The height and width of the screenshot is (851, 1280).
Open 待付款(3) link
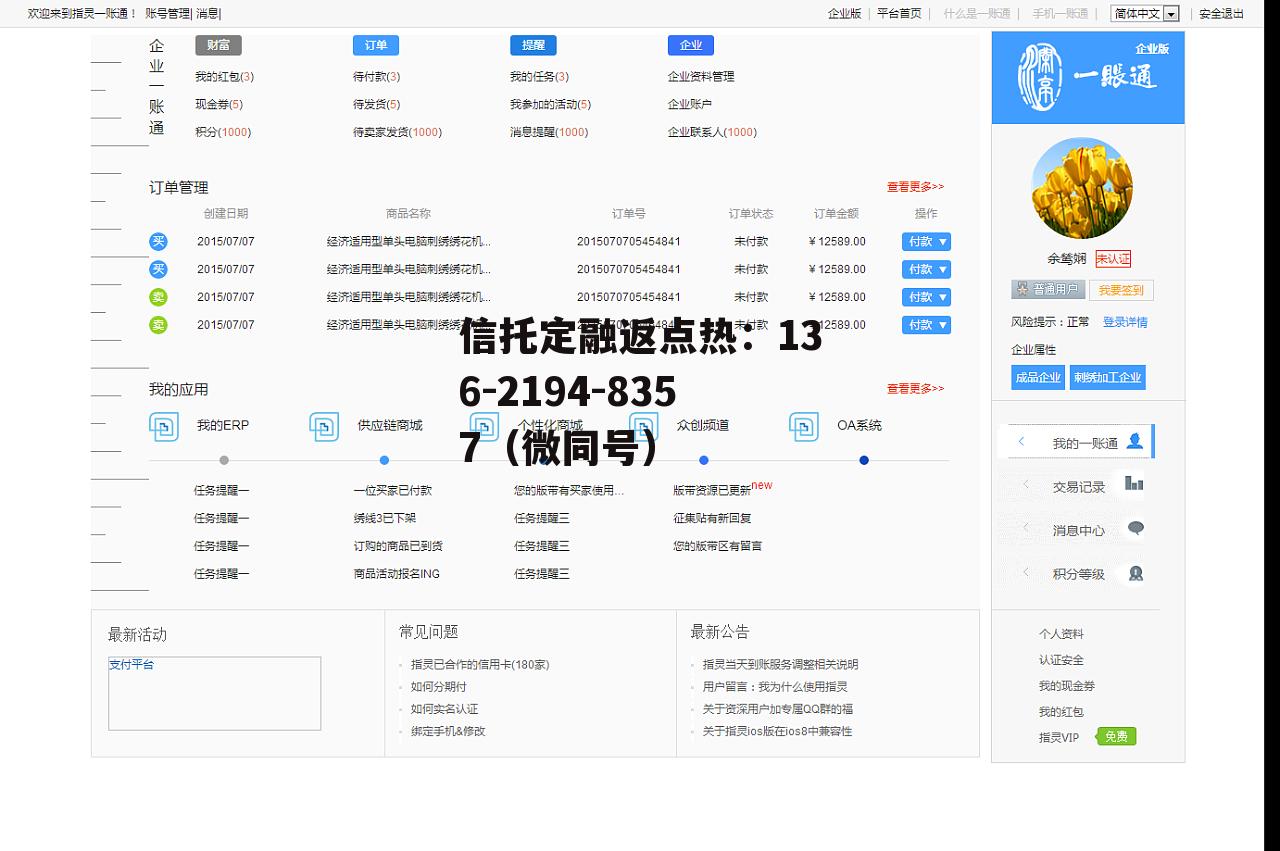pyautogui.click(x=376, y=77)
